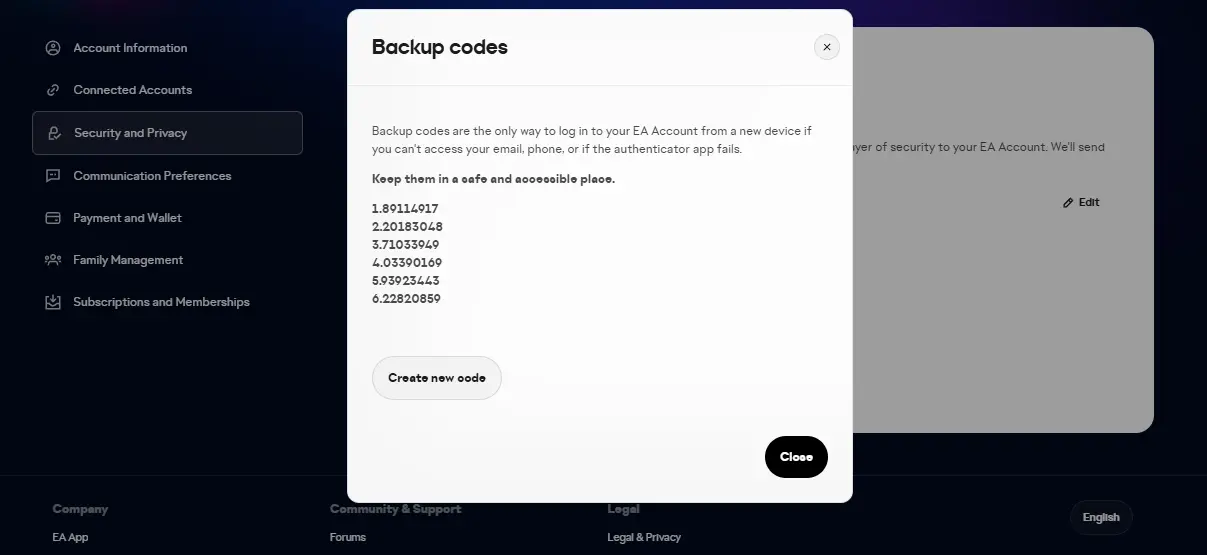Click the Communication Preferences chat icon
The image size is (1207, 555).
[x=53, y=176]
